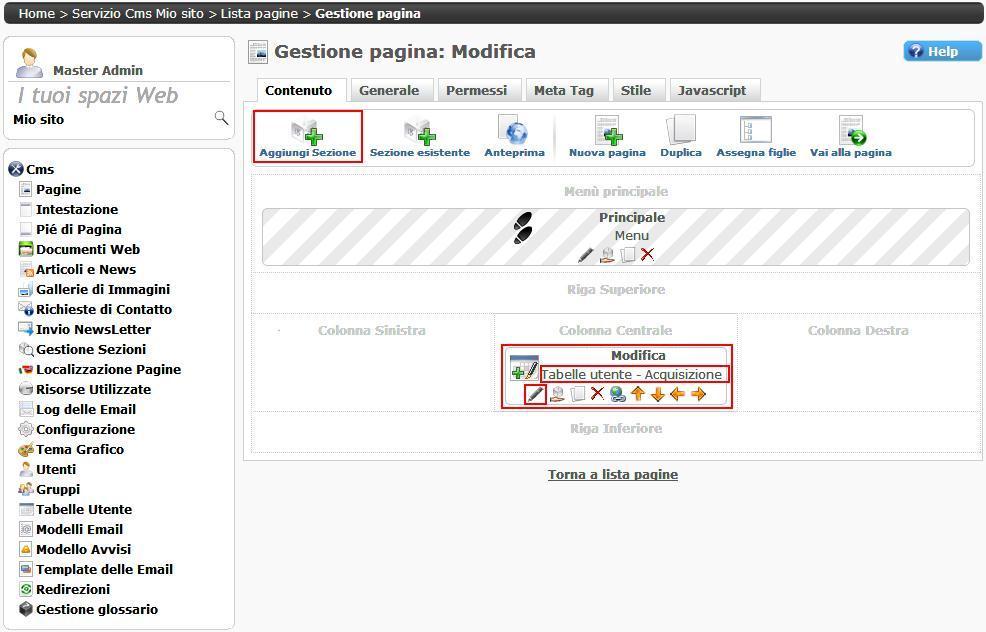
Task: Switch to the Generale tab
Action: (389, 90)
